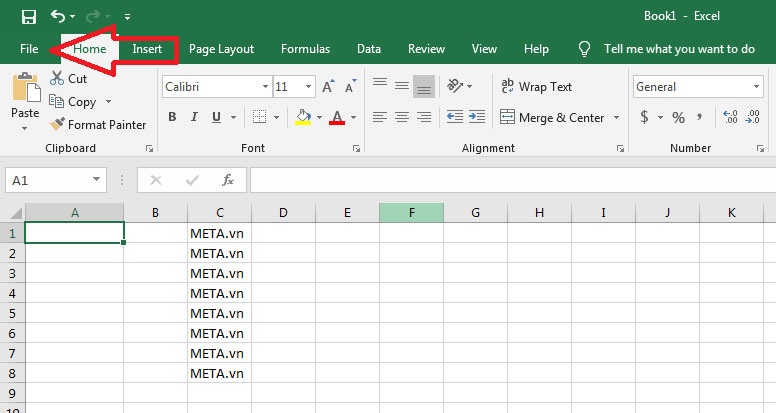Open Fill Color palette dropdown arrow
Screen dimensions: 776x413
click(319, 118)
